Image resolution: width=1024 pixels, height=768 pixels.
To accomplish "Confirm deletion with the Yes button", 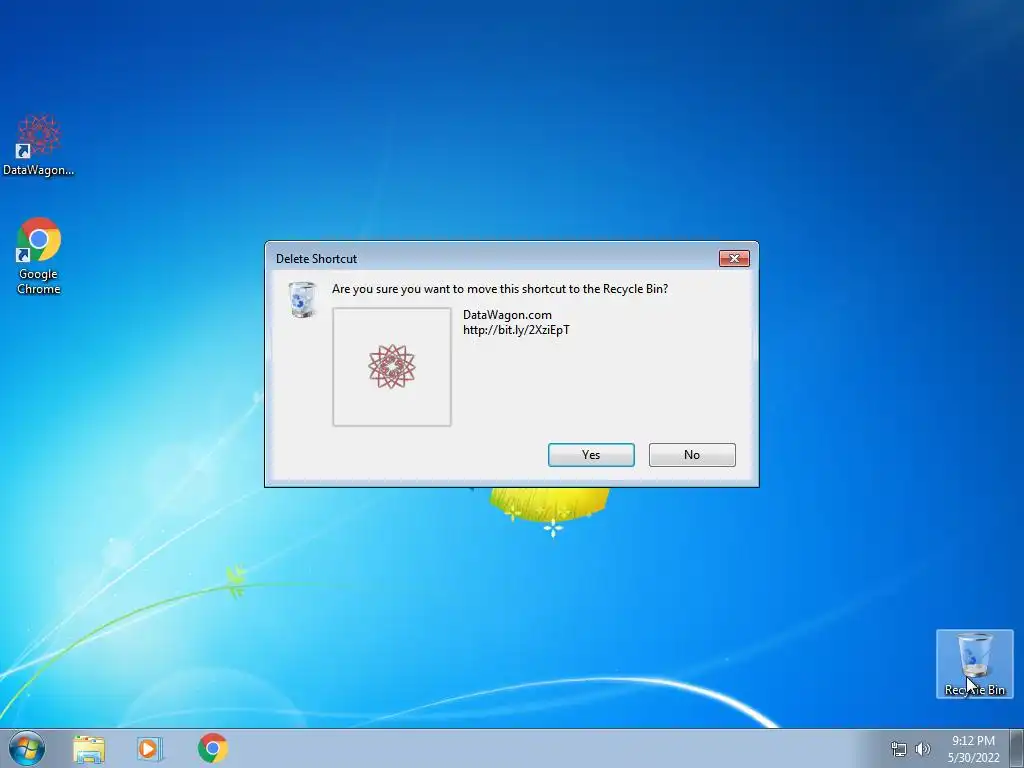I will click(591, 455).
